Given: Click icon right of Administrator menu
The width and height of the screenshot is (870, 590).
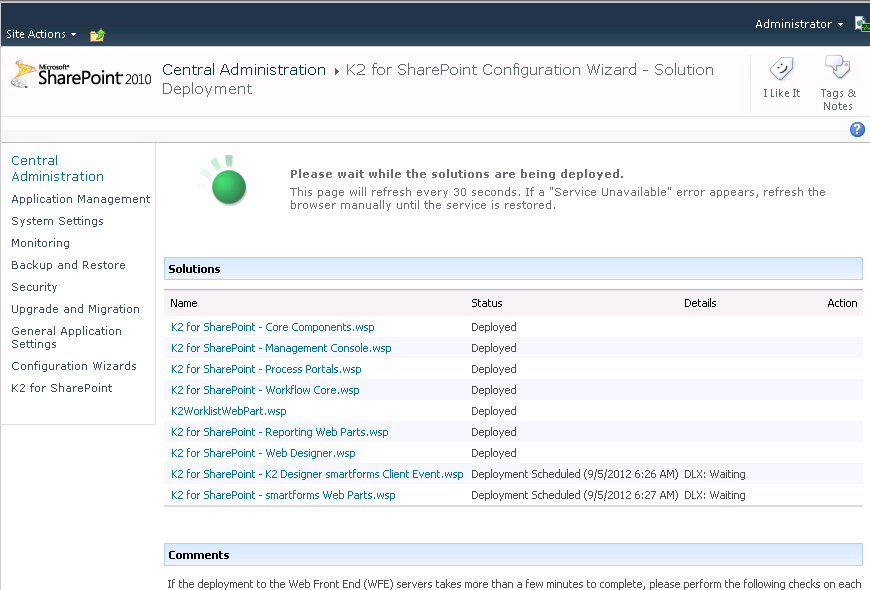Looking at the screenshot, I should pyautogui.click(x=861, y=24).
